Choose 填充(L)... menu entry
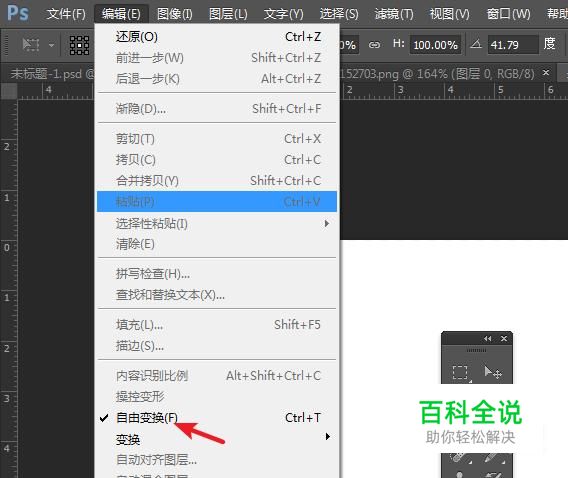The image size is (568, 478). 217,324
